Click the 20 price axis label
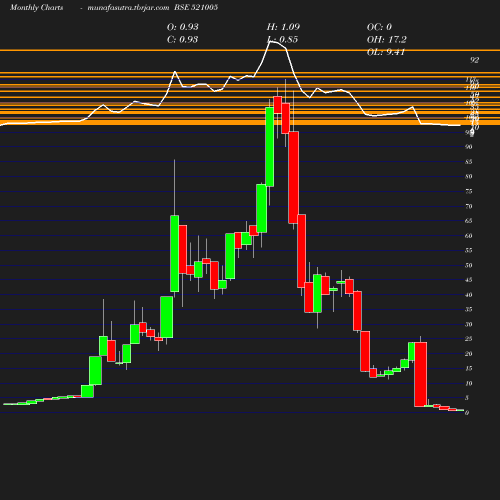 pos(469,354)
